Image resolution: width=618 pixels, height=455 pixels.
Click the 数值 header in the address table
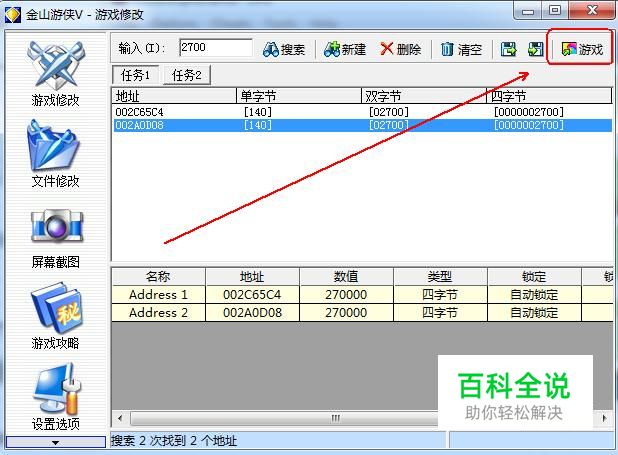pos(346,276)
